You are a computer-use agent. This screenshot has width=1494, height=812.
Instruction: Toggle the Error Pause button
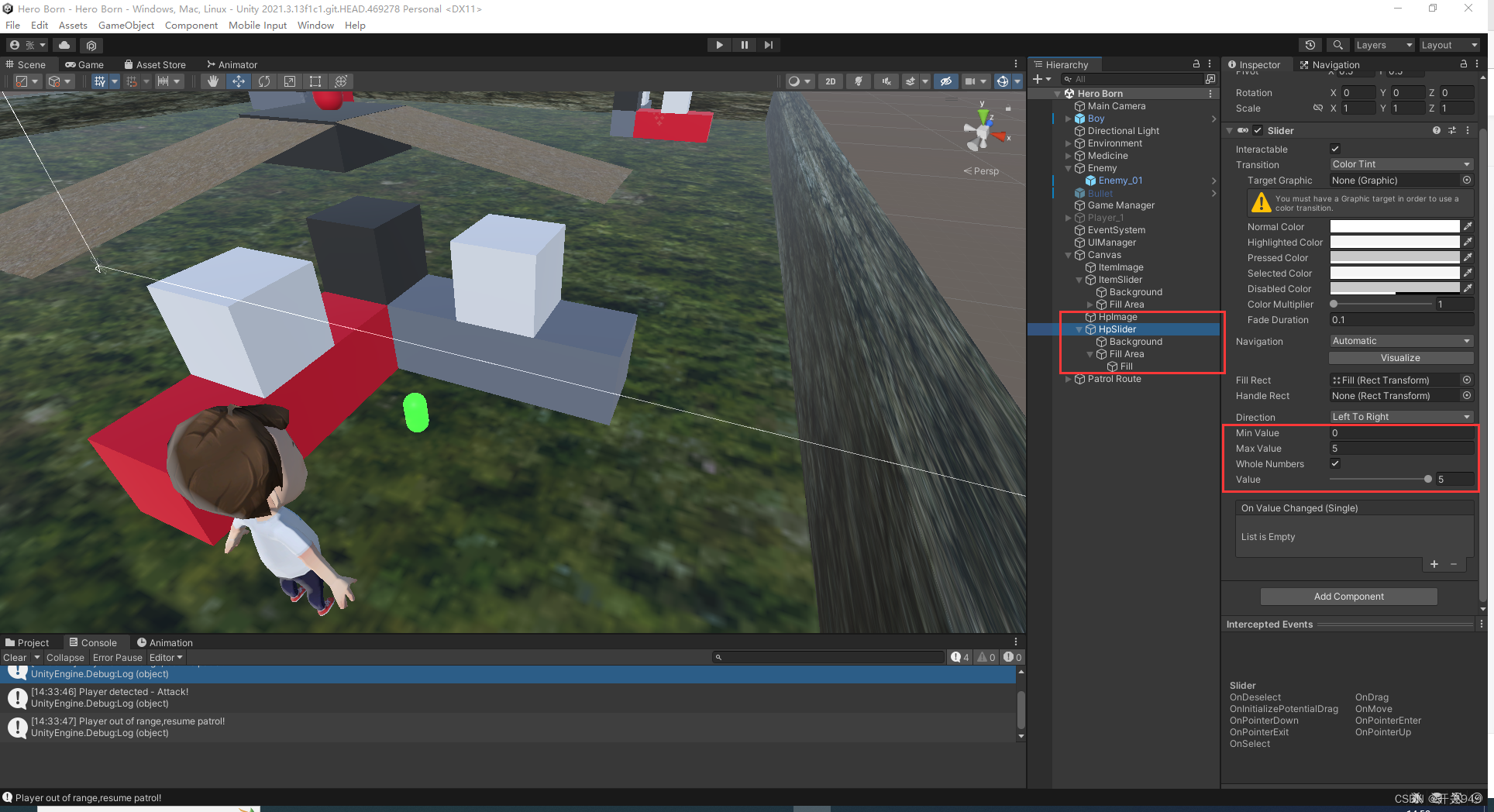click(118, 657)
